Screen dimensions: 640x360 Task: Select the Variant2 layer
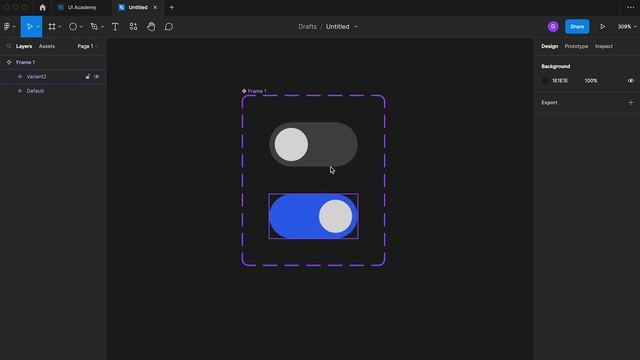click(53, 76)
